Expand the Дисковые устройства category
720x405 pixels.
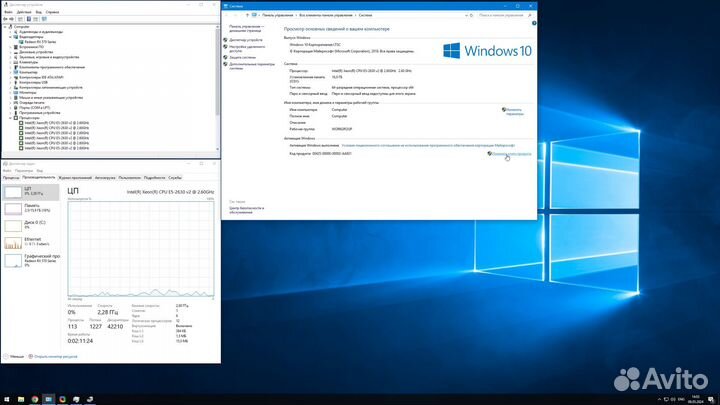[x=11, y=52]
